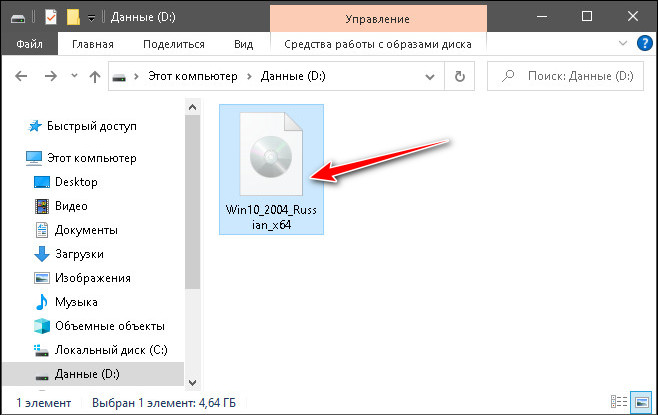Open Загрузки in the navigation pane
658x415 pixels.
point(79,254)
